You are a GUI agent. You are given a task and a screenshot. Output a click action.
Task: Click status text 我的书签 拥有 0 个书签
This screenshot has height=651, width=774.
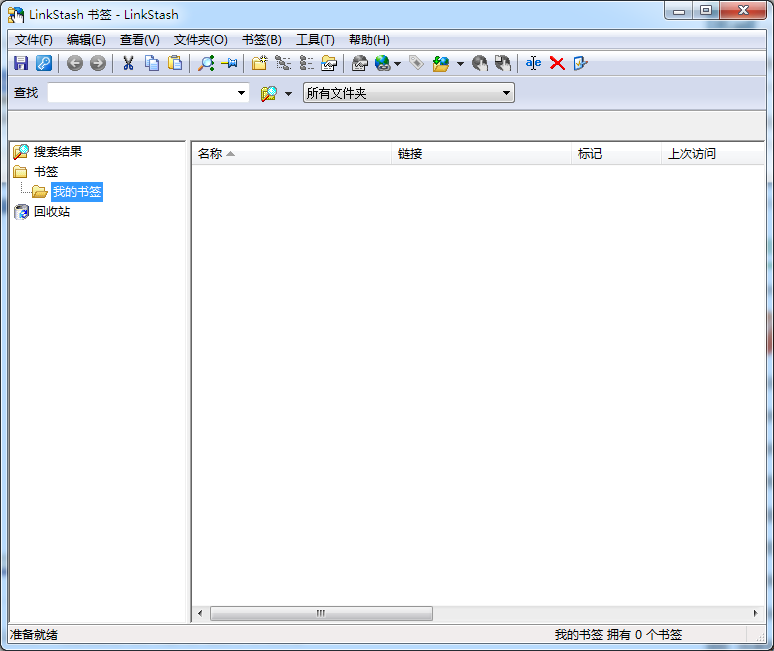coord(618,635)
